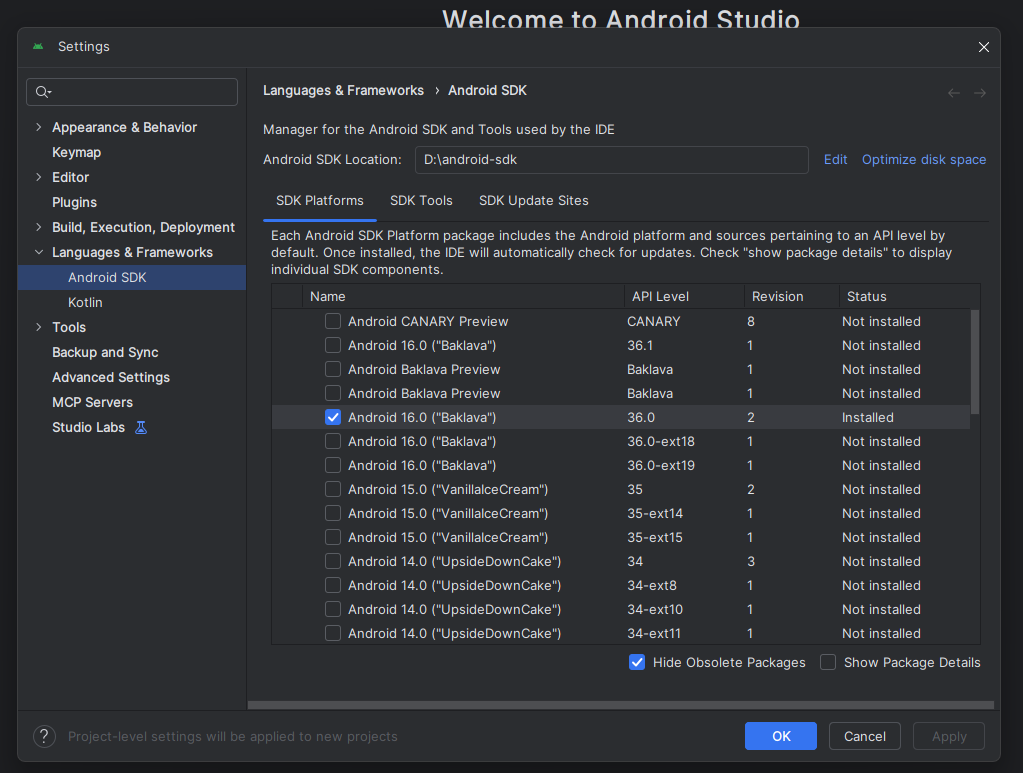Click the Android logo in Settings title bar

pos(38,46)
